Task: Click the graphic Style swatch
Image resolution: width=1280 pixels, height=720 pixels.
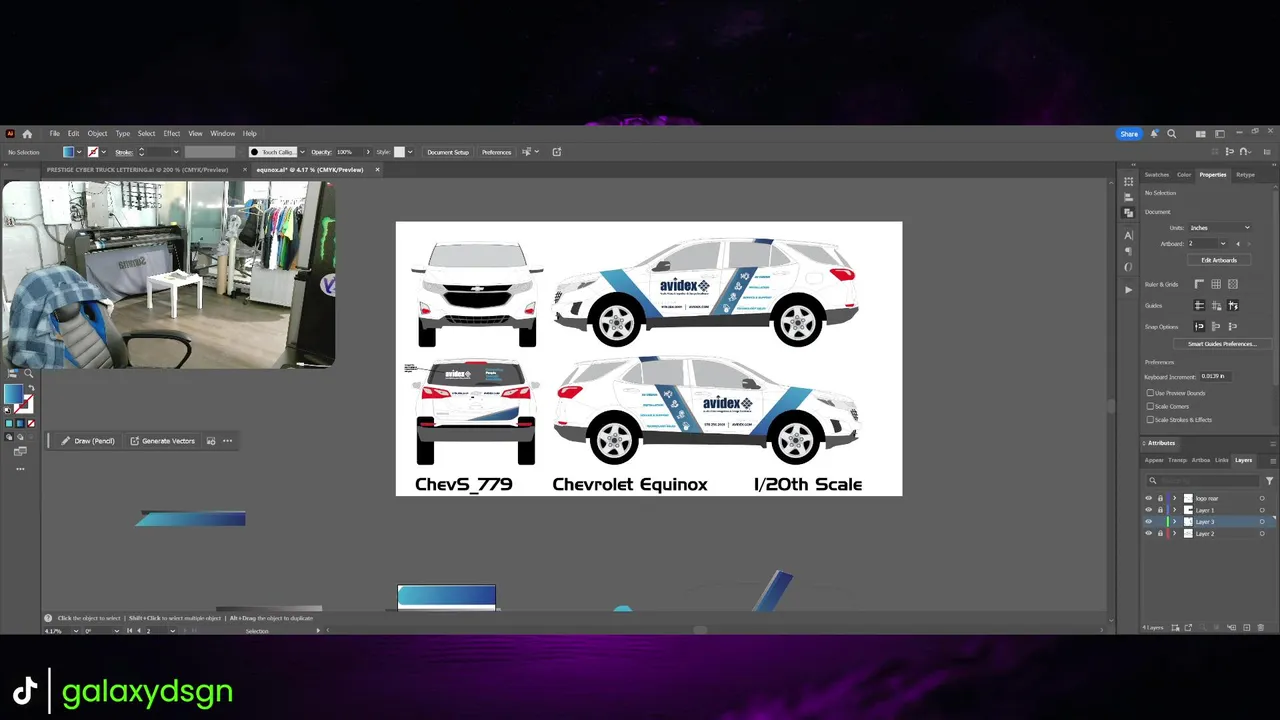Action: click(399, 152)
